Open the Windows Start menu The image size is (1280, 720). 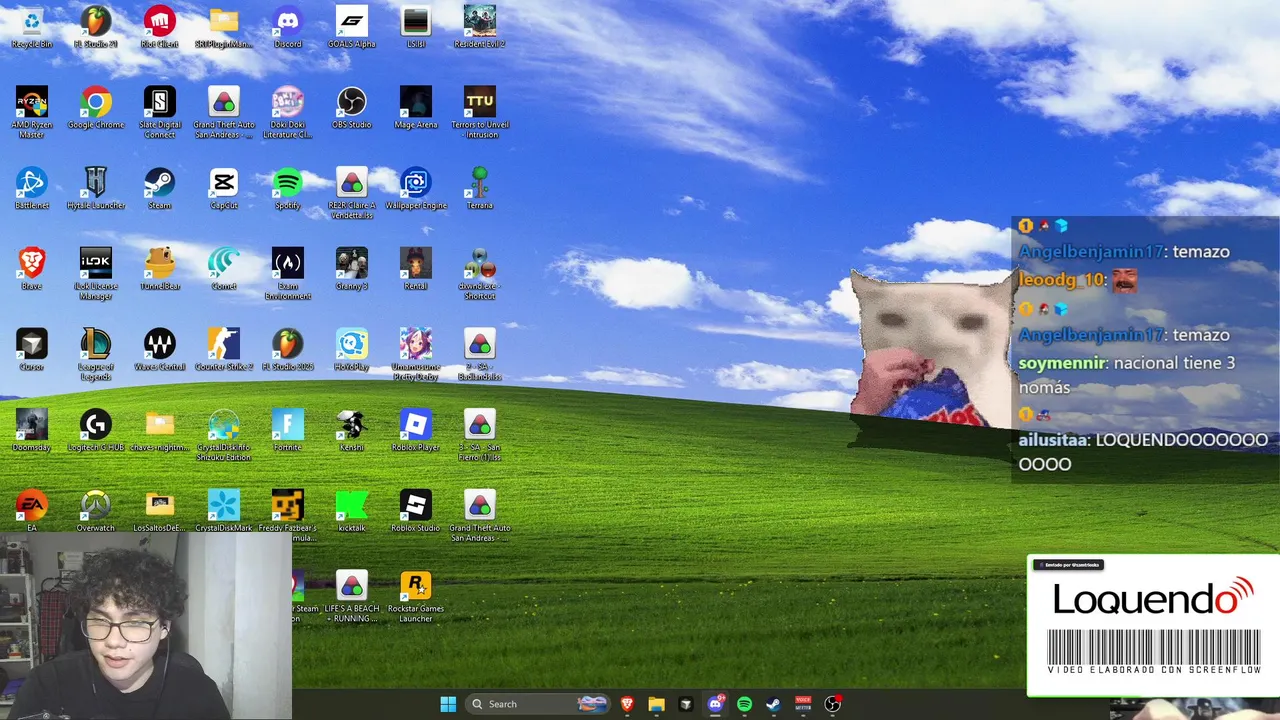click(448, 704)
